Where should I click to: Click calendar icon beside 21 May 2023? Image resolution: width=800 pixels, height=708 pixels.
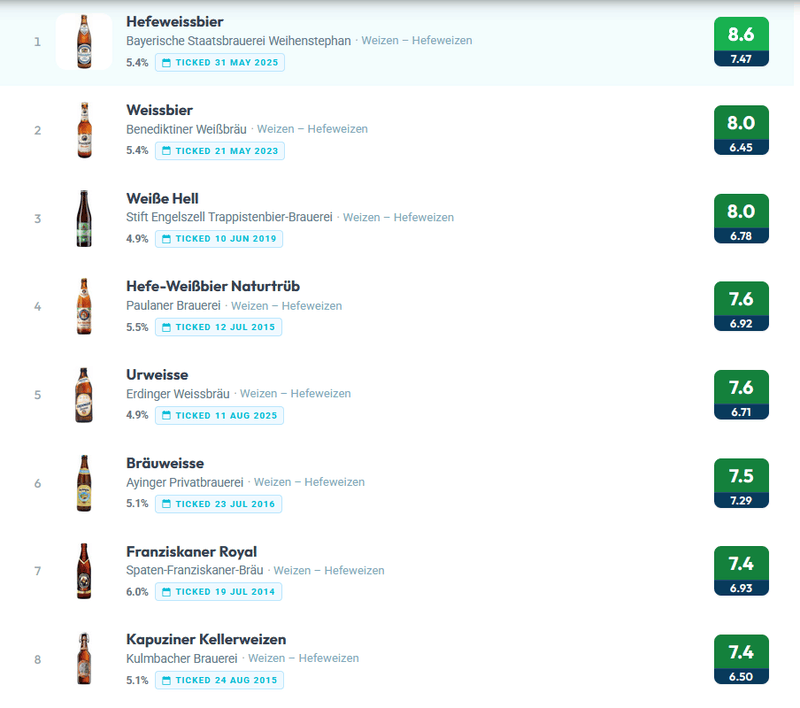166,151
